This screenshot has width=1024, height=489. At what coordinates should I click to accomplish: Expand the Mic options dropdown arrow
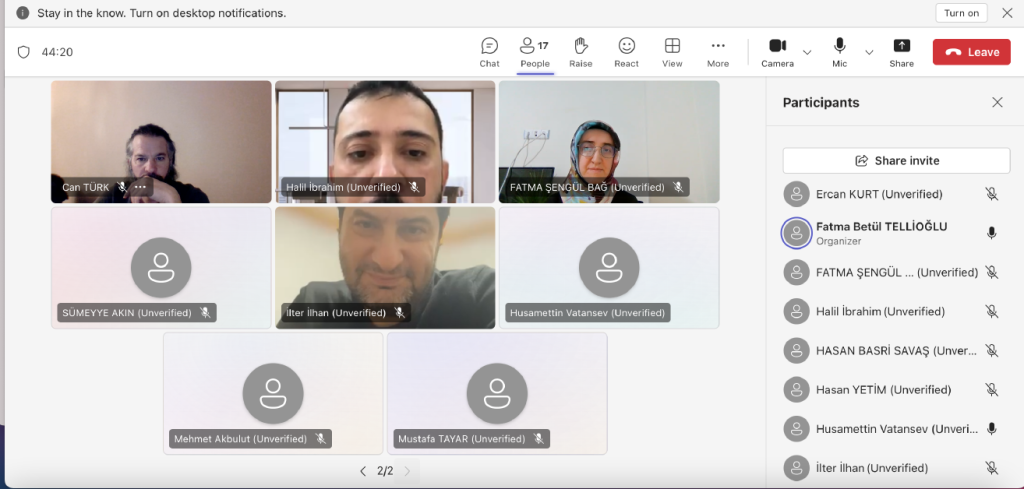pyautogui.click(x=868, y=52)
